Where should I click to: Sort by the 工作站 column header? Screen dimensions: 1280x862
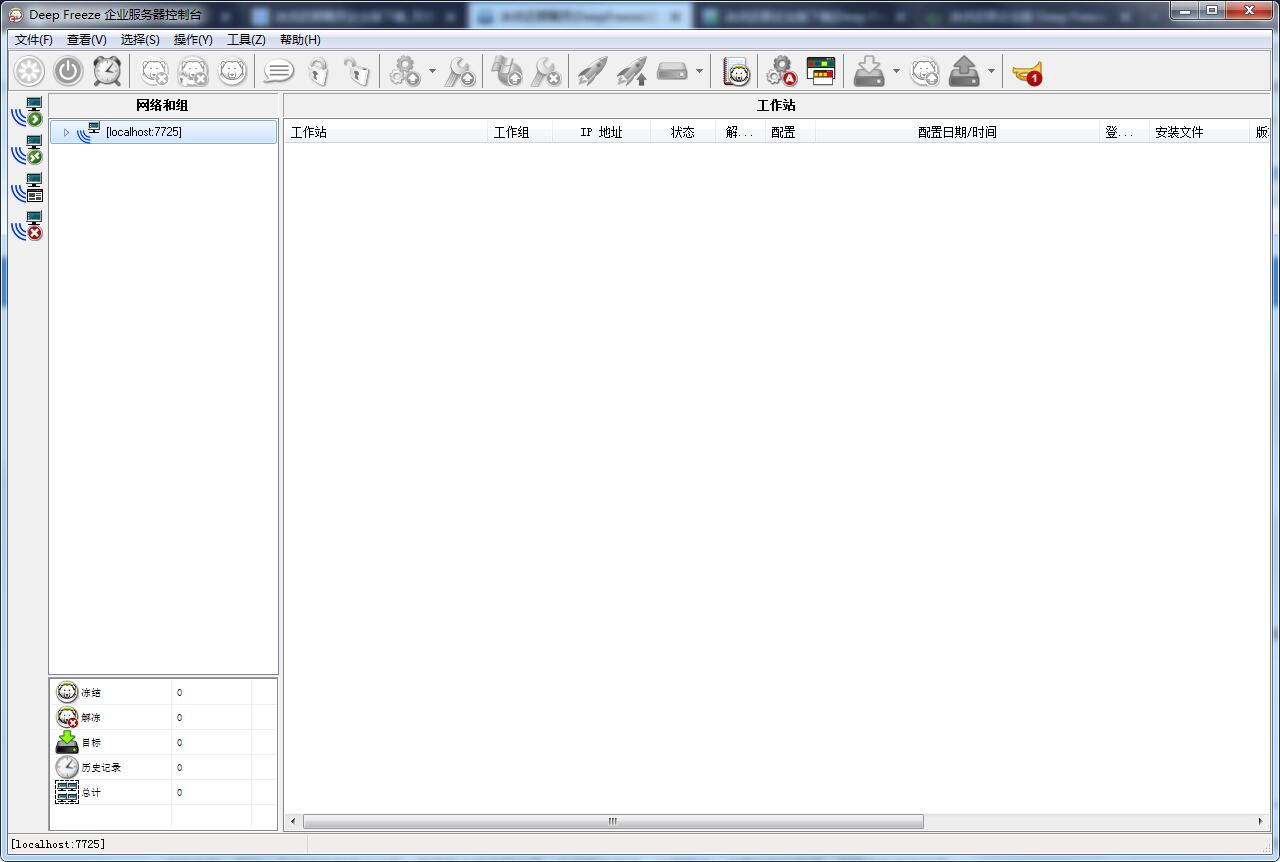pos(386,132)
